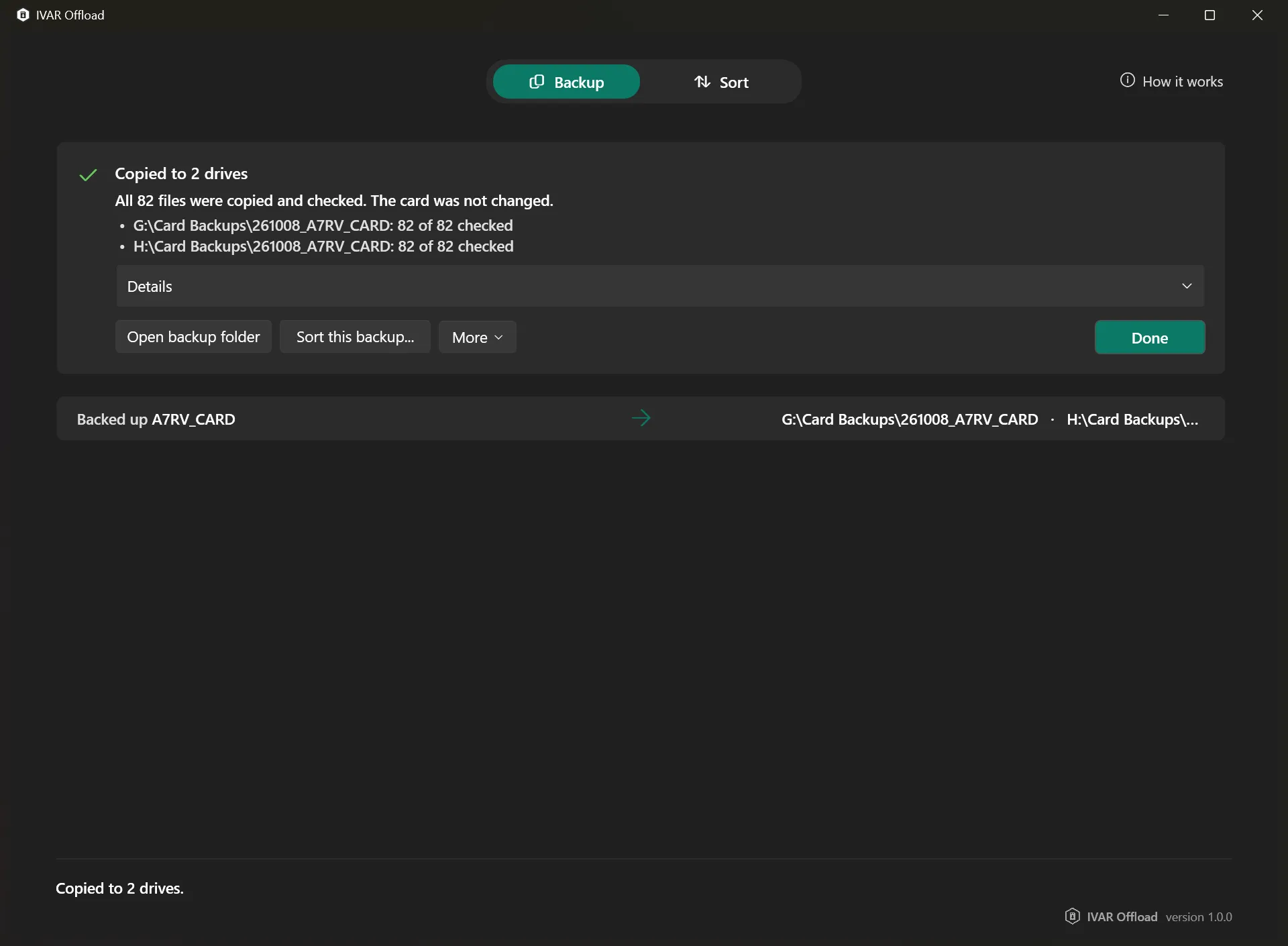
Task: Switch to the Backup tab
Action: (566, 82)
